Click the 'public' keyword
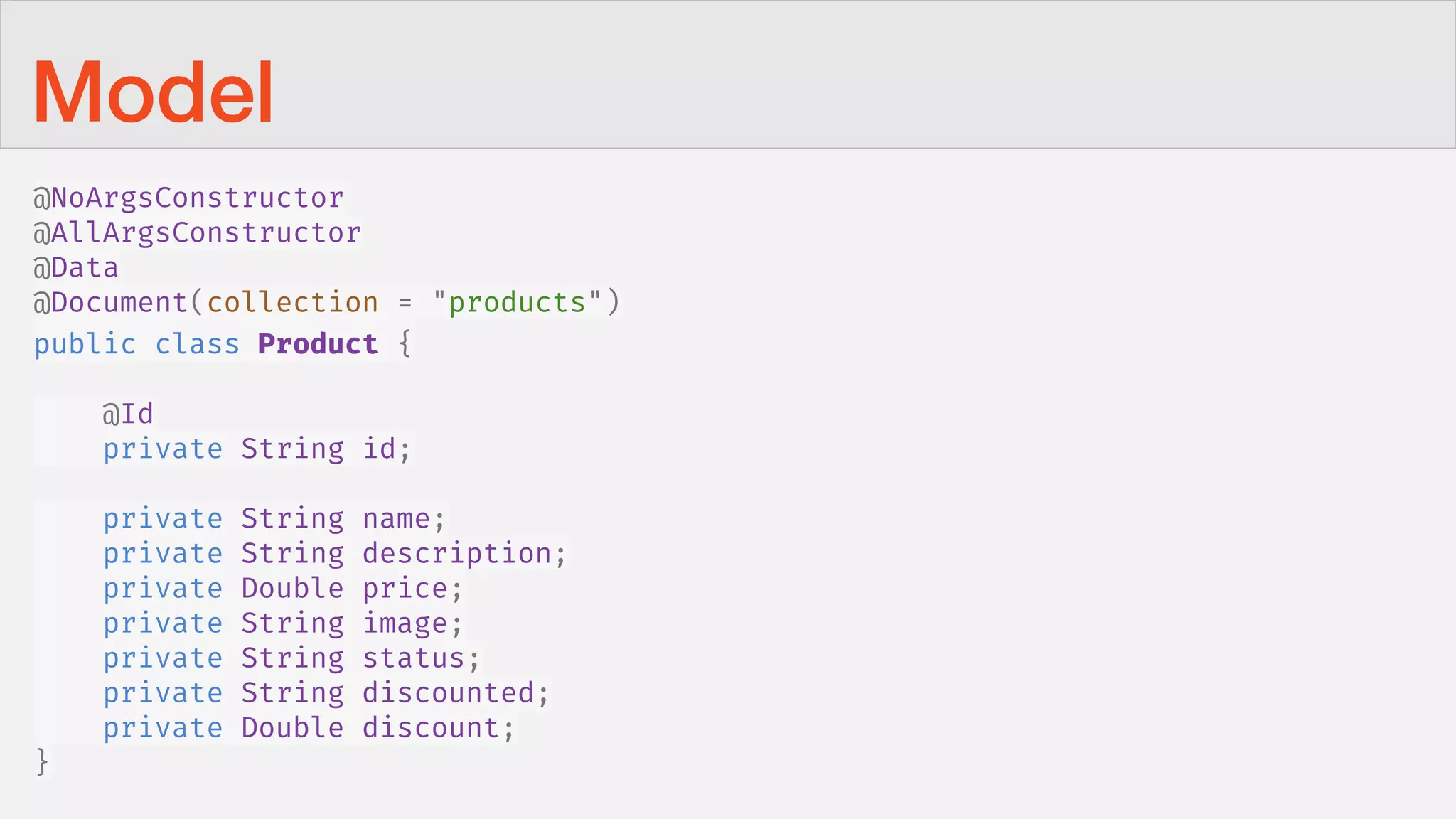 pyautogui.click(x=85, y=345)
